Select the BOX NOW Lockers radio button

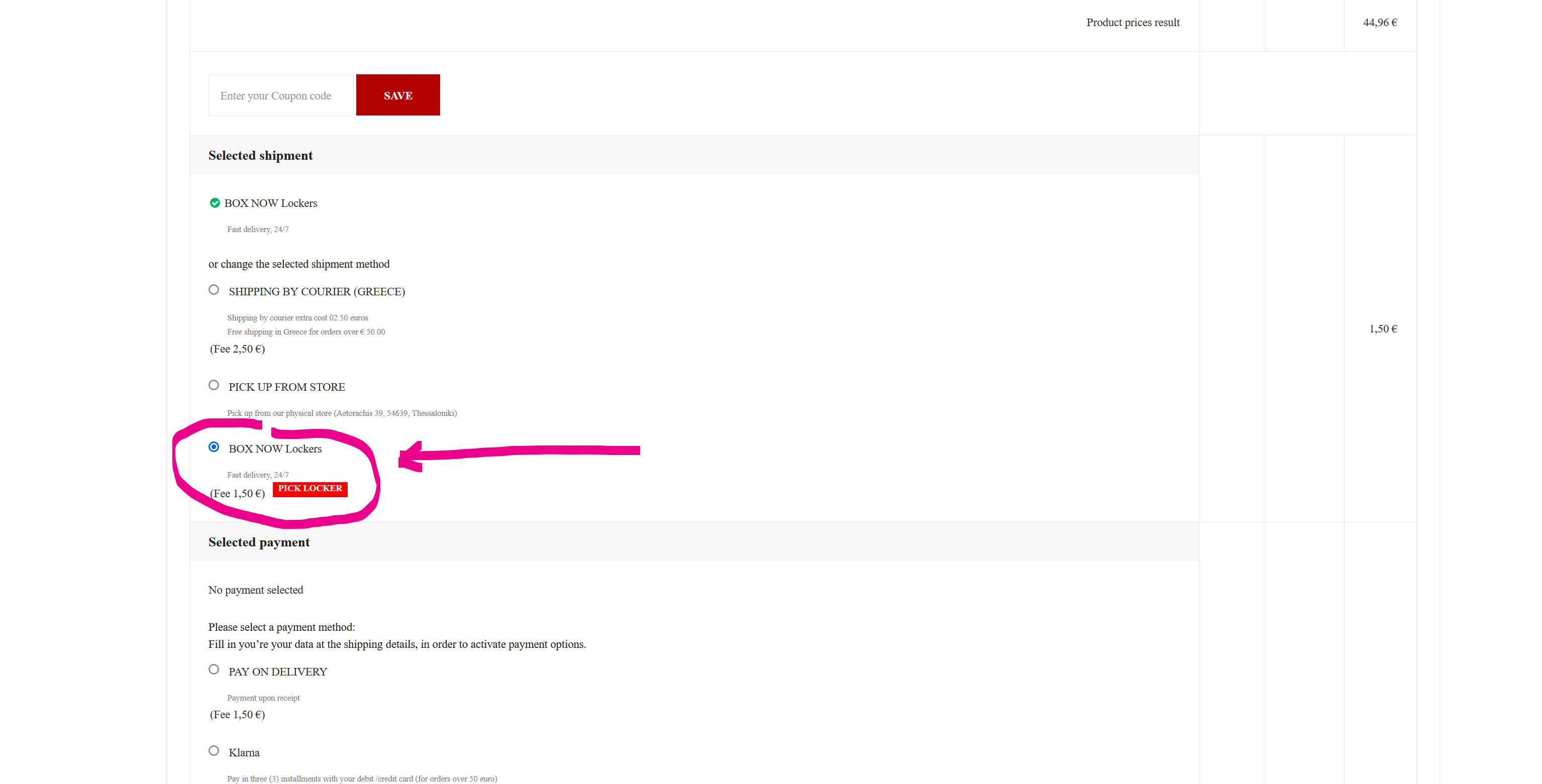(x=214, y=447)
